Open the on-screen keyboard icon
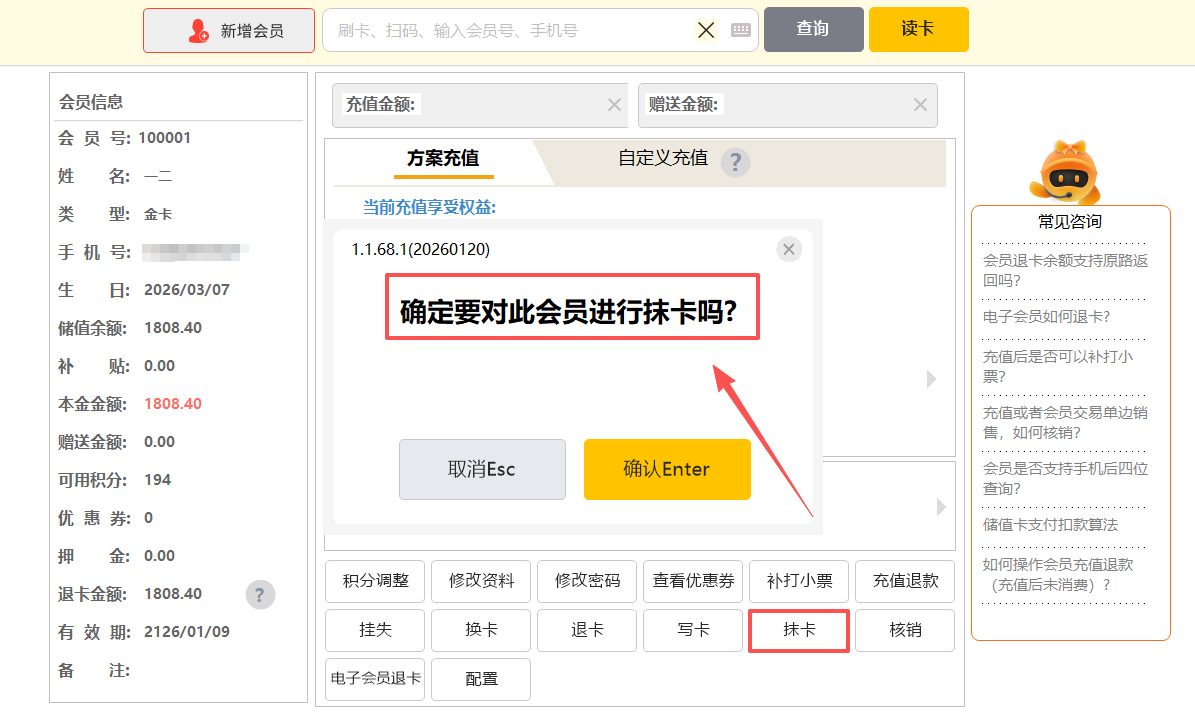 point(740,30)
